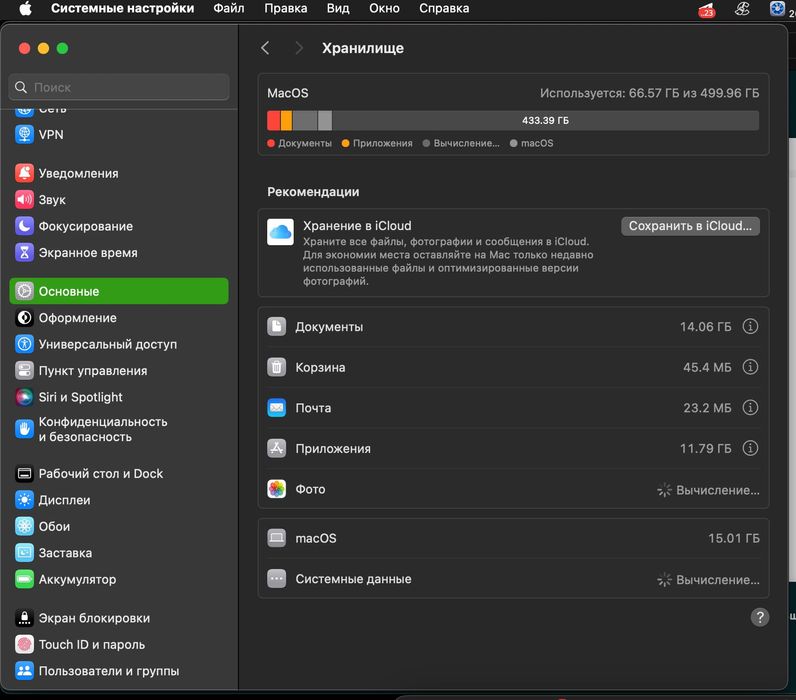Click the macOS laptop icon
796x700 pixels.
(277, 538)
